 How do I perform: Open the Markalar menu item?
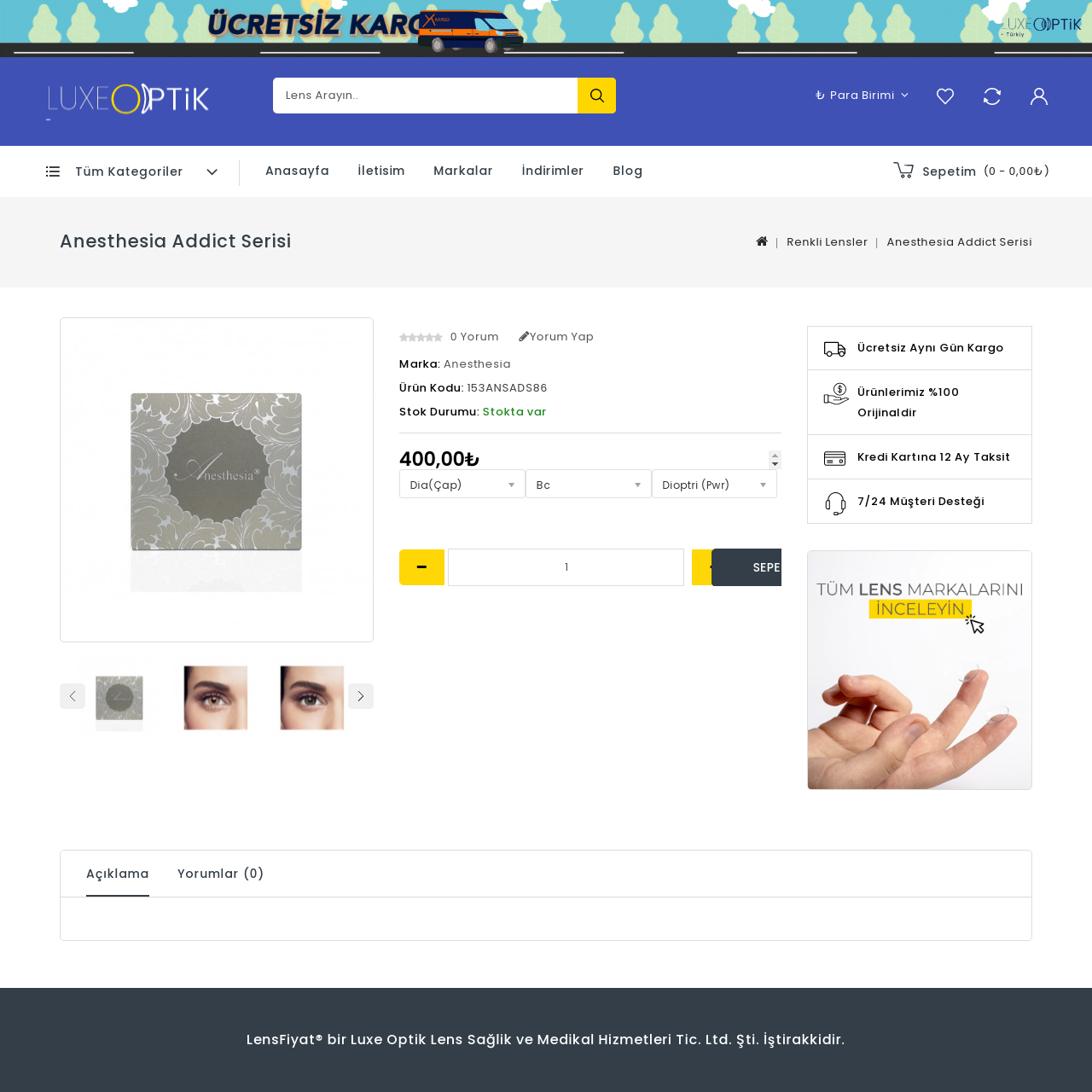tap(463, 171)
